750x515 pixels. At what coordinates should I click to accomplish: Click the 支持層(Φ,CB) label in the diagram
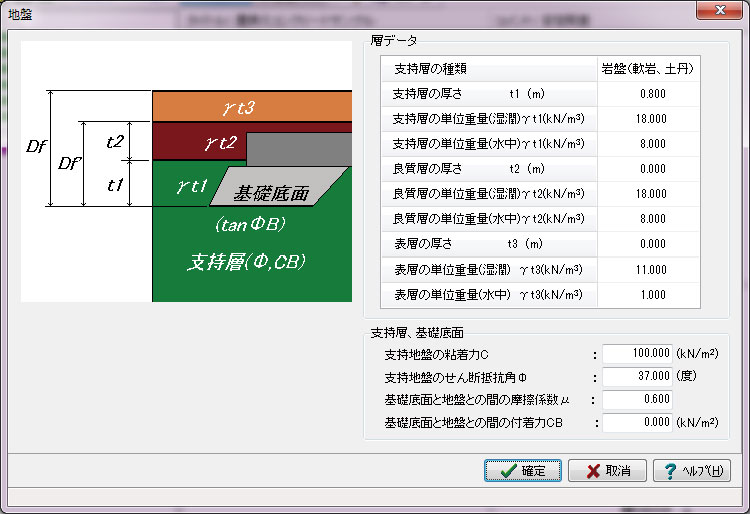click(246, 262)
